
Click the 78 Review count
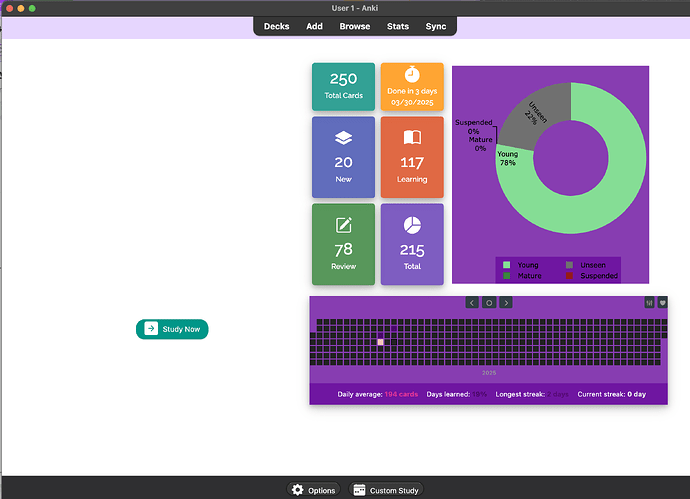pyautogui.click(x=343, y=250)
